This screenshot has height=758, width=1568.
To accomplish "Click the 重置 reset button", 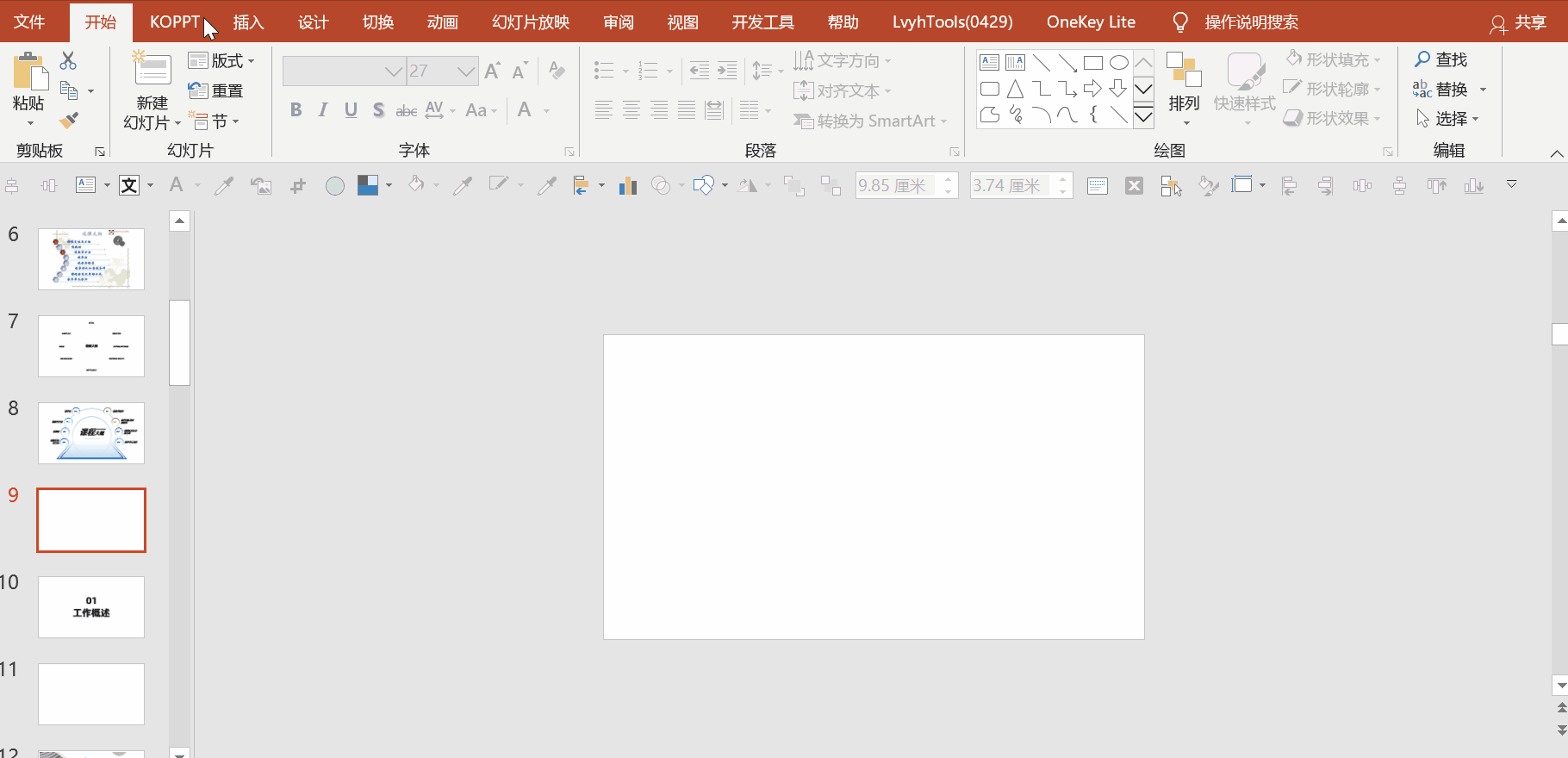I will [216, 90].
